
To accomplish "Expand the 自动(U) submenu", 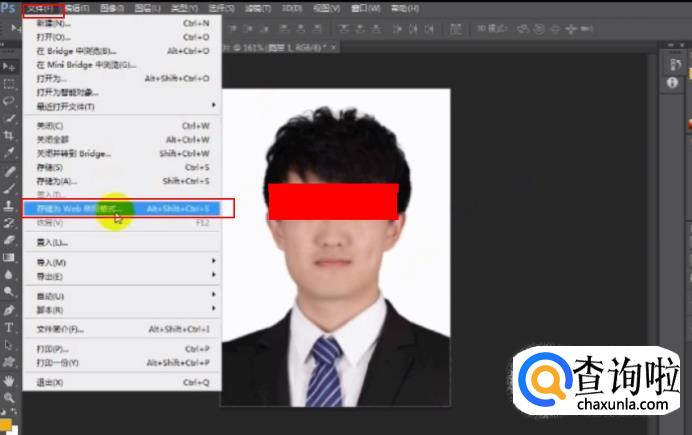I will pyautogui.click(x=120, y=296).
